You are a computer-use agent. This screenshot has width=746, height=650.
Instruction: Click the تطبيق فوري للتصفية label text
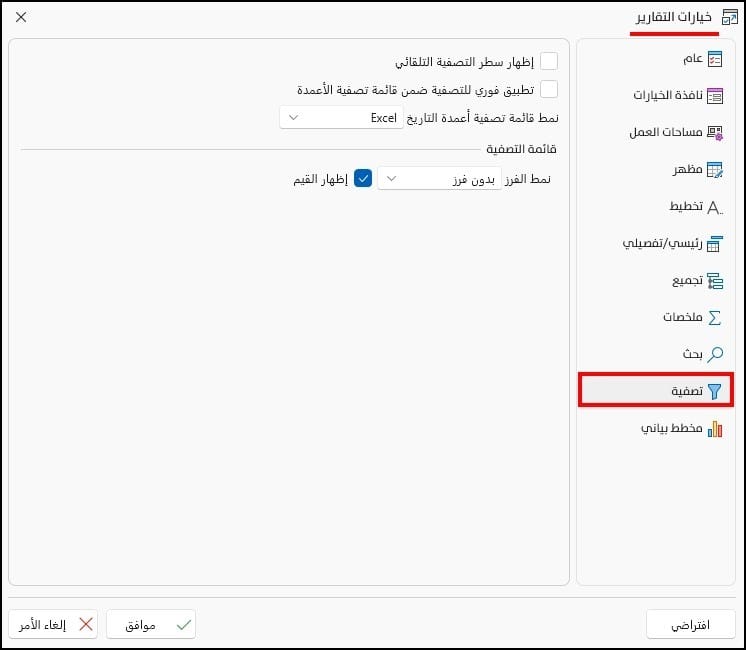click(x=415, y=89)
